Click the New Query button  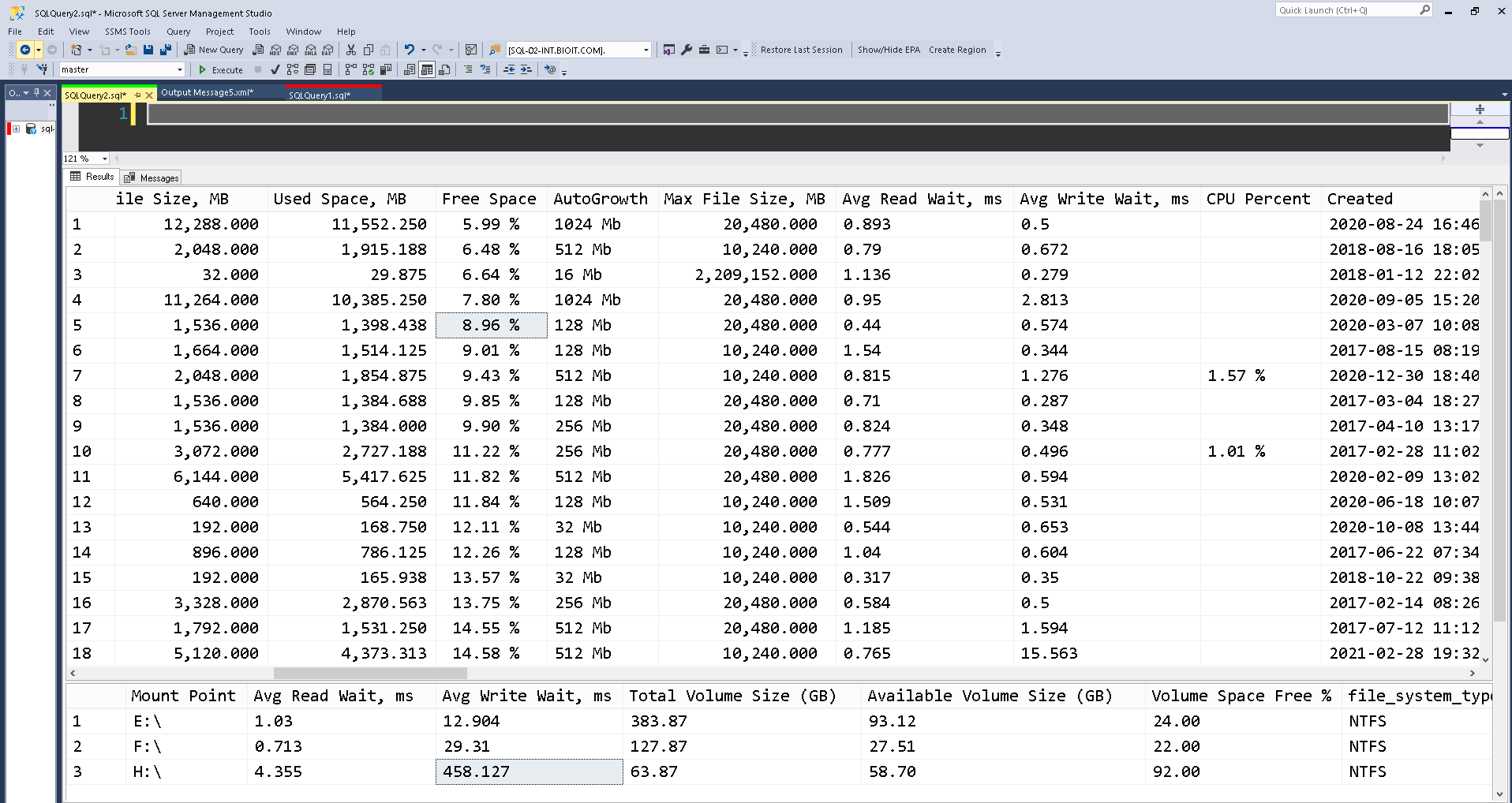pos(214,50)
